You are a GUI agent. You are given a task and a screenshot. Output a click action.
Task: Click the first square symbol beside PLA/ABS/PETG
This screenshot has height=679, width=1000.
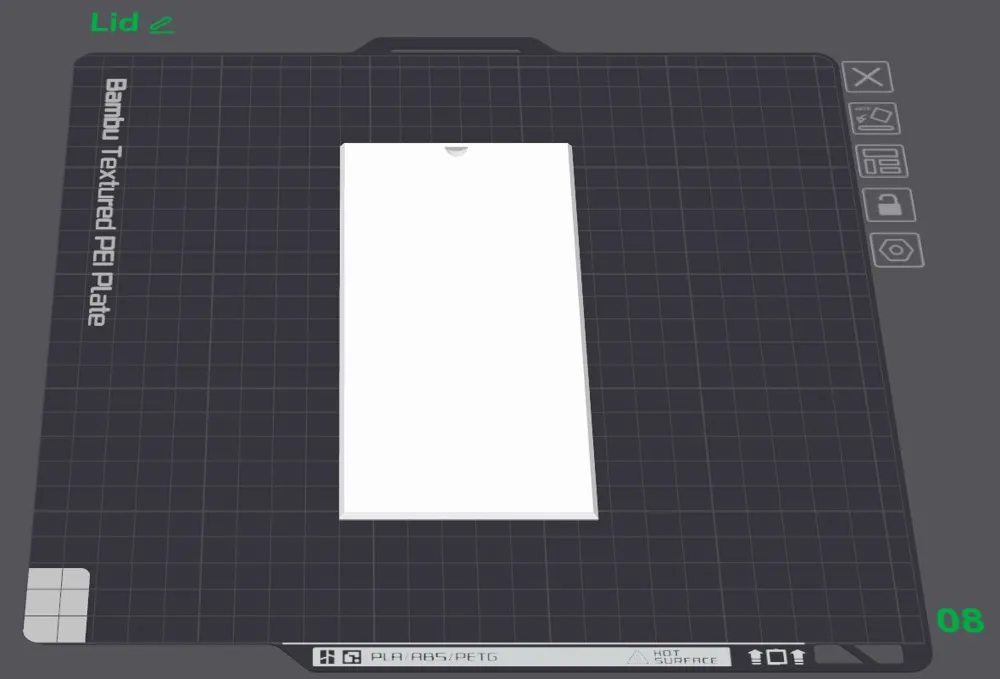tap(327, 657)
